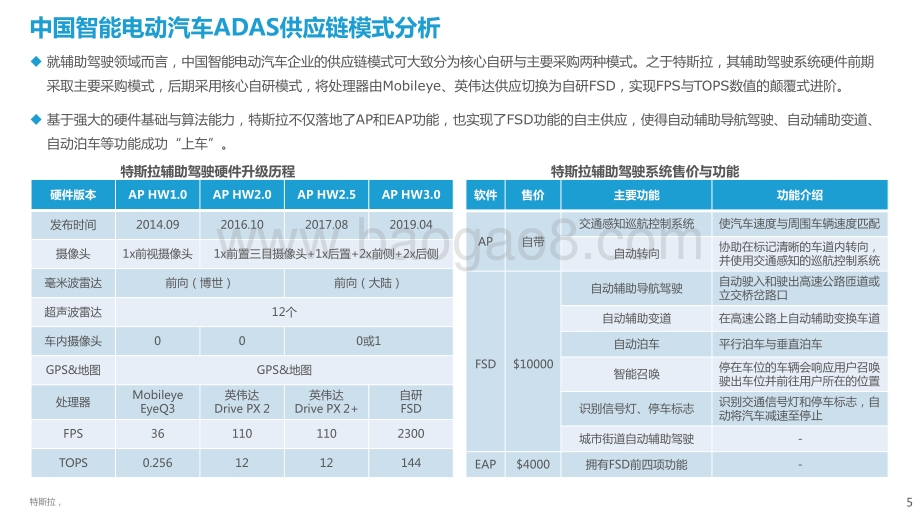Image resolution: width=920 pixels, height=518 pixels.
Task: Select the 售价 header cell
Action: (x=533, y=195)
